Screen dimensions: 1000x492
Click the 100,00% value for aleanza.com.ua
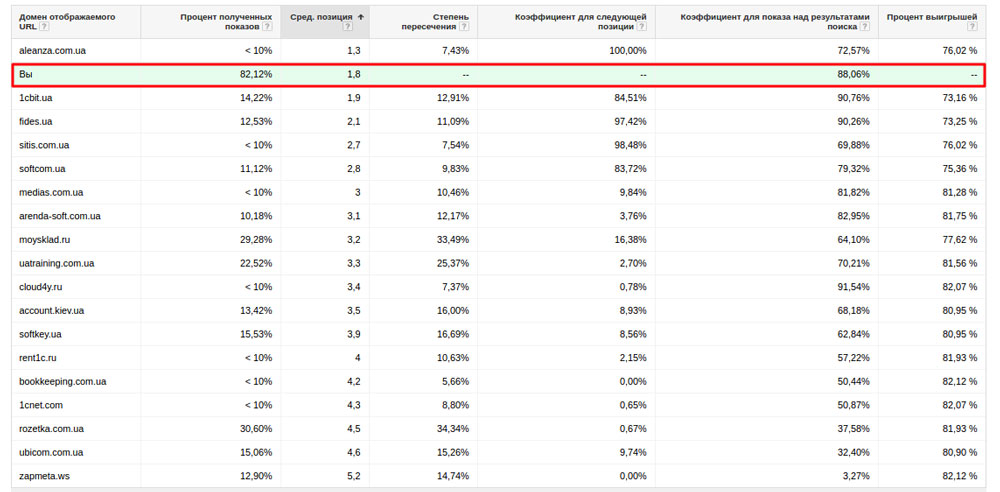tap(629, 51)
